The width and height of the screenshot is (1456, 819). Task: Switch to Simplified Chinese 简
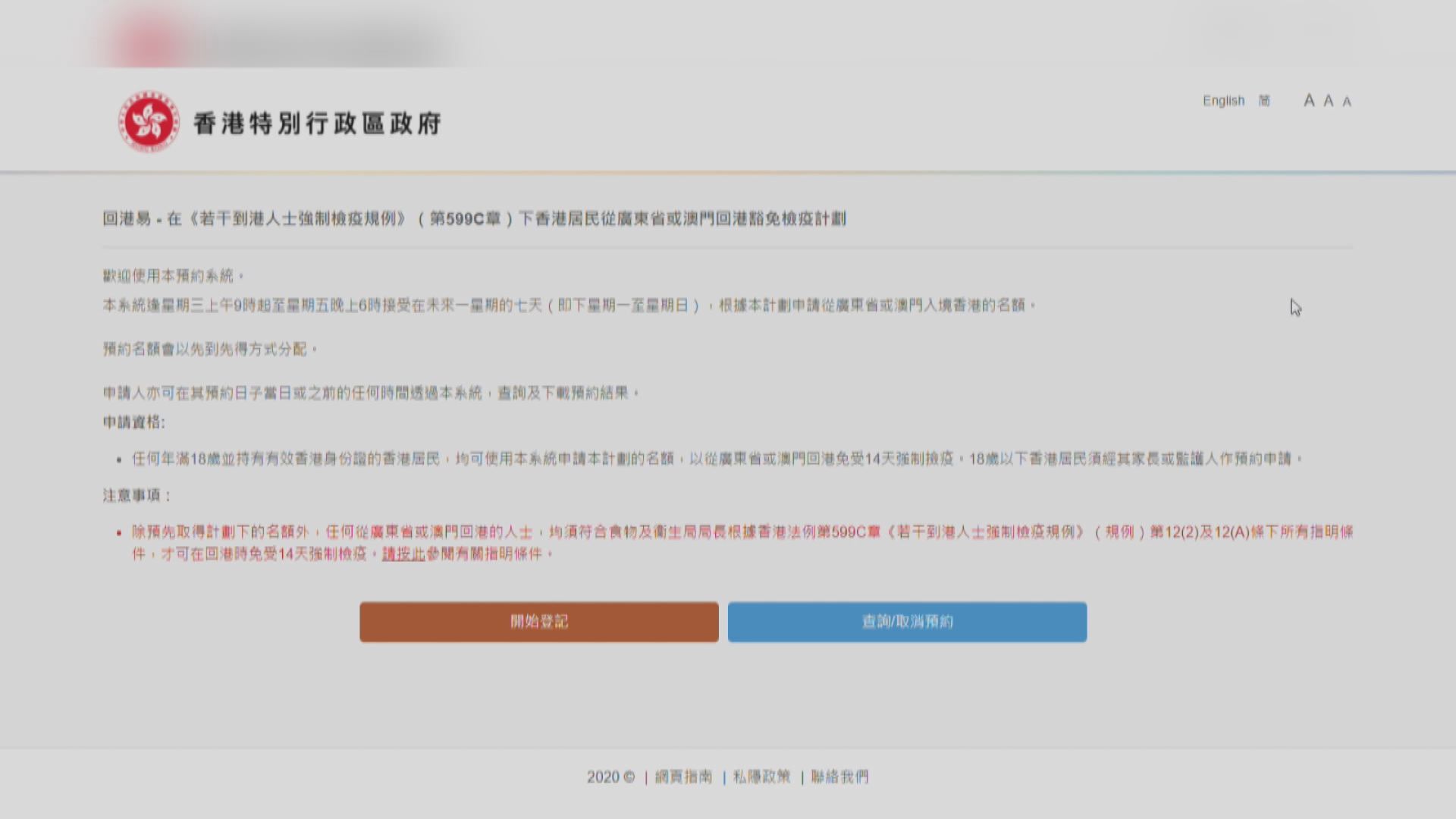point(1264,100)
